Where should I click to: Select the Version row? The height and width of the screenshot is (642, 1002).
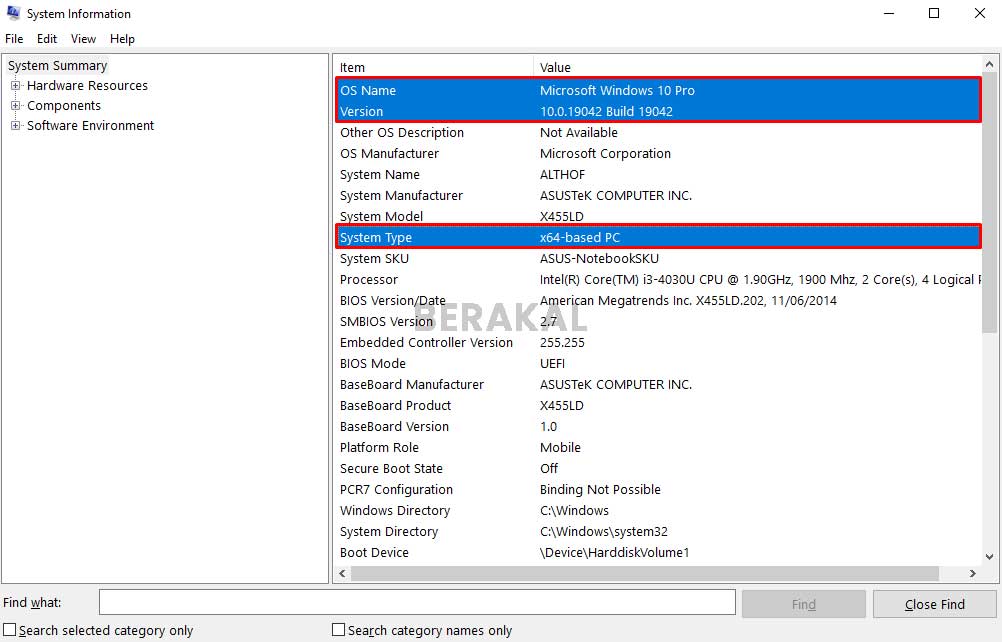[x=658, y=111]
